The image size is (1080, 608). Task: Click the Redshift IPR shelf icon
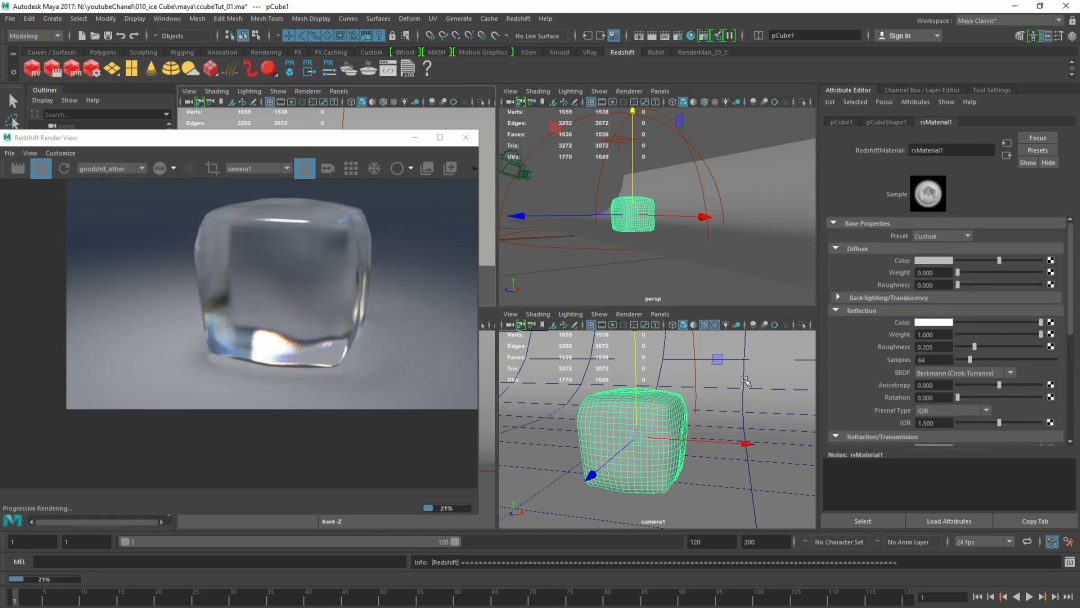pos(71,69)
